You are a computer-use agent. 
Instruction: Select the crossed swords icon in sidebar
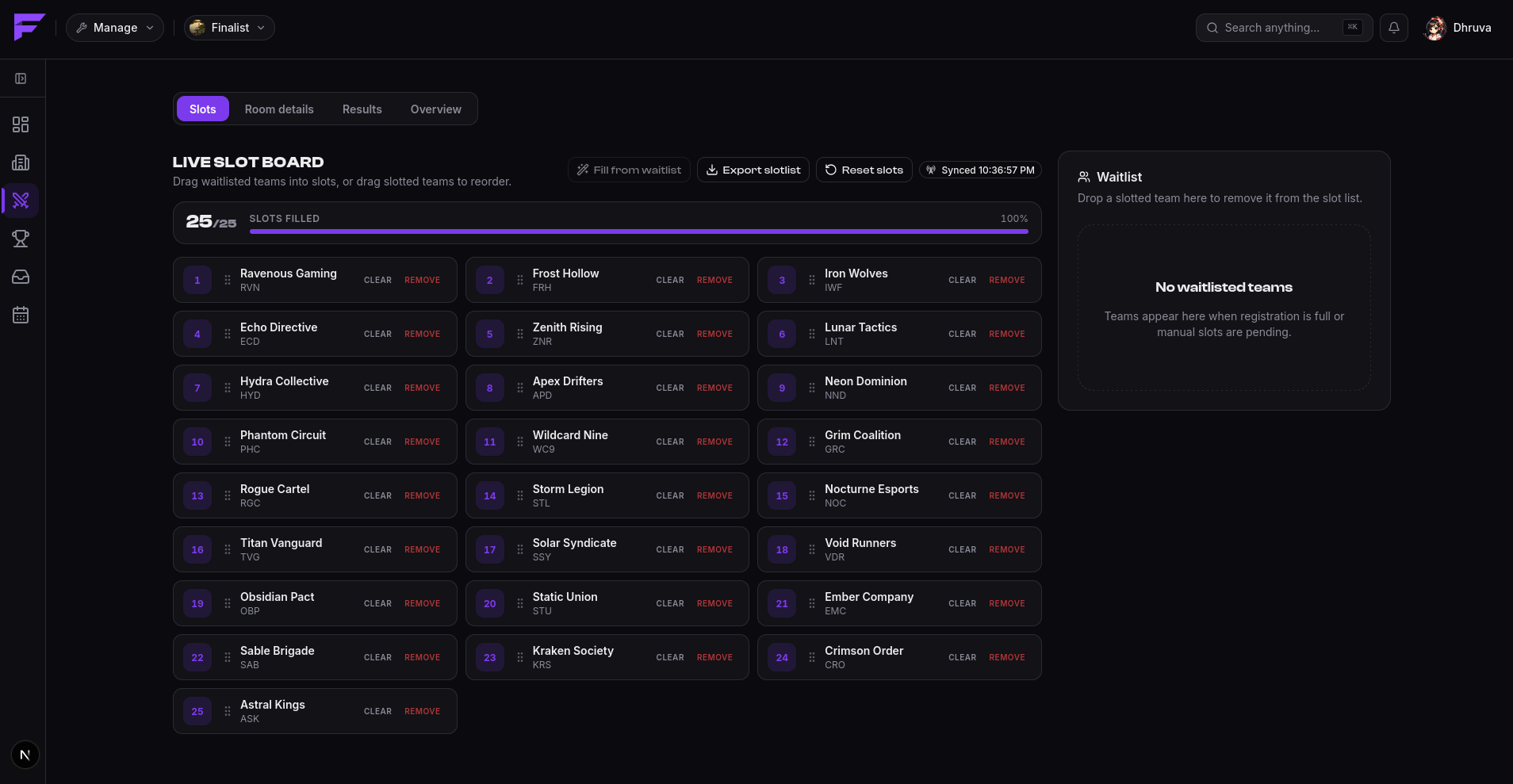21,201
